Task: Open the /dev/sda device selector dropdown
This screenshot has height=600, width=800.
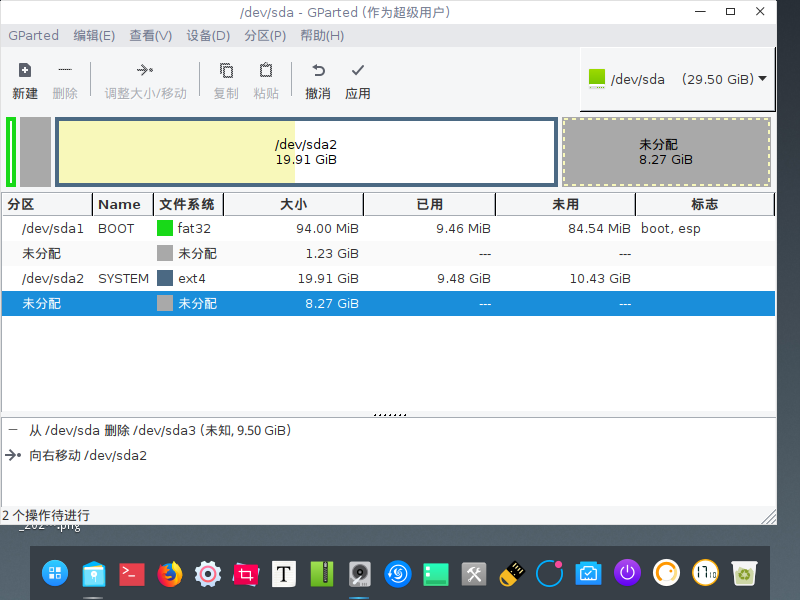Action: click(678, 79)
